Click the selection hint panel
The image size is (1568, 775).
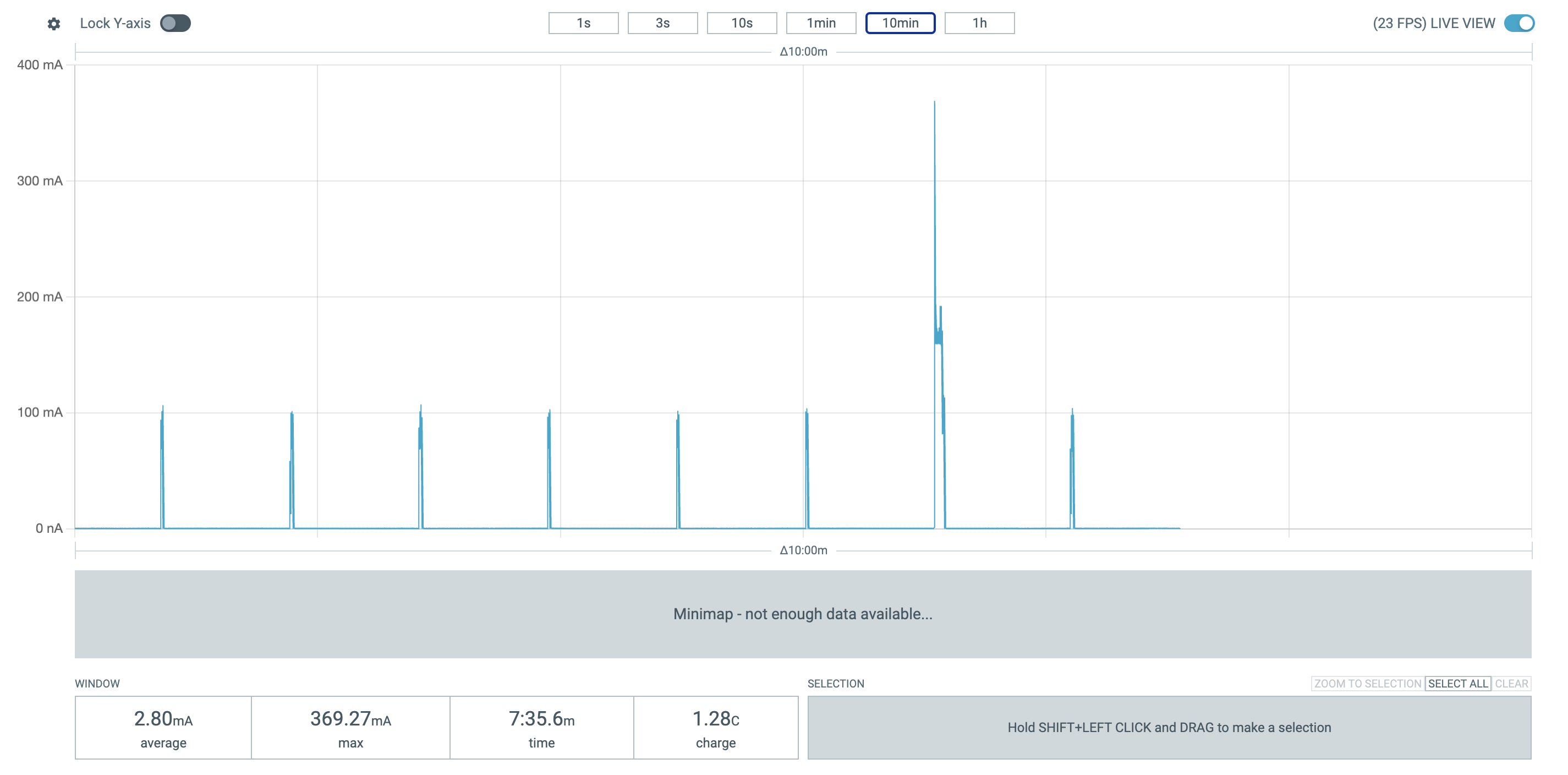[1168, 728]
